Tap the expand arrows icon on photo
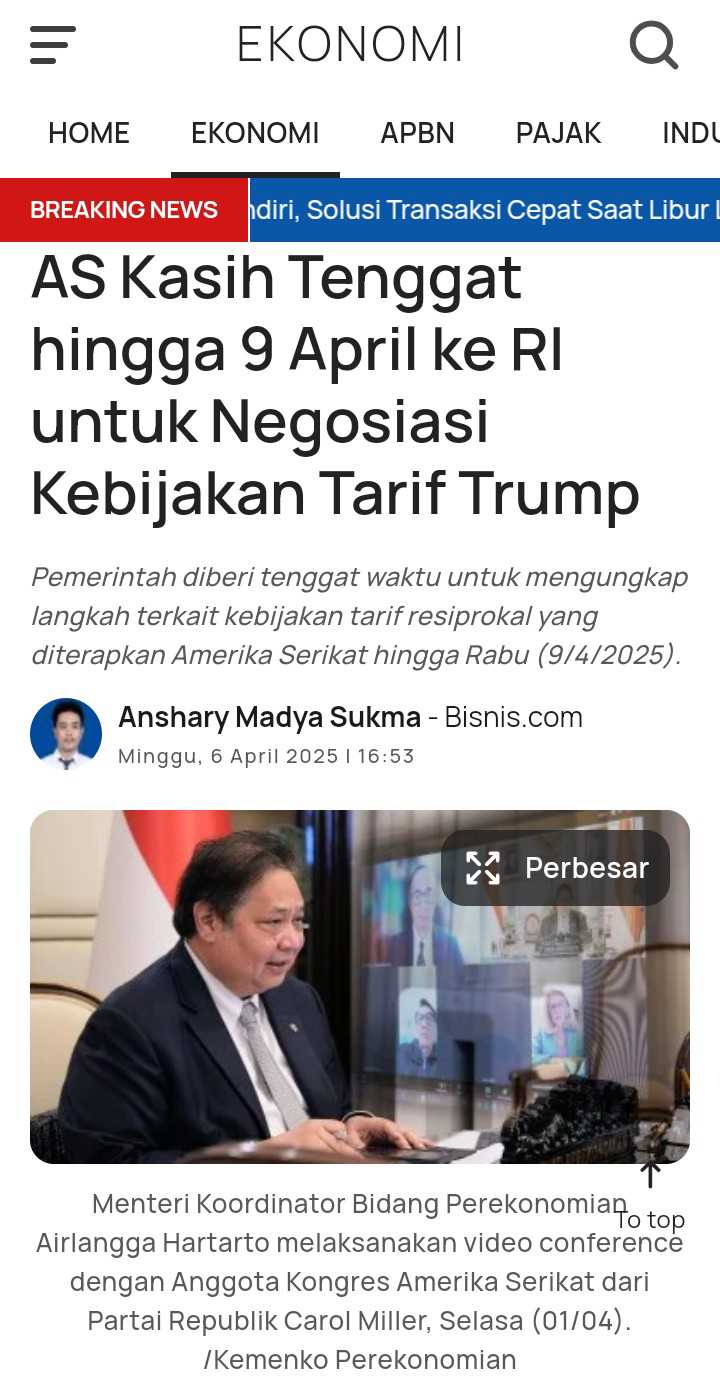The image size is (720, 1385). [483, 868]
